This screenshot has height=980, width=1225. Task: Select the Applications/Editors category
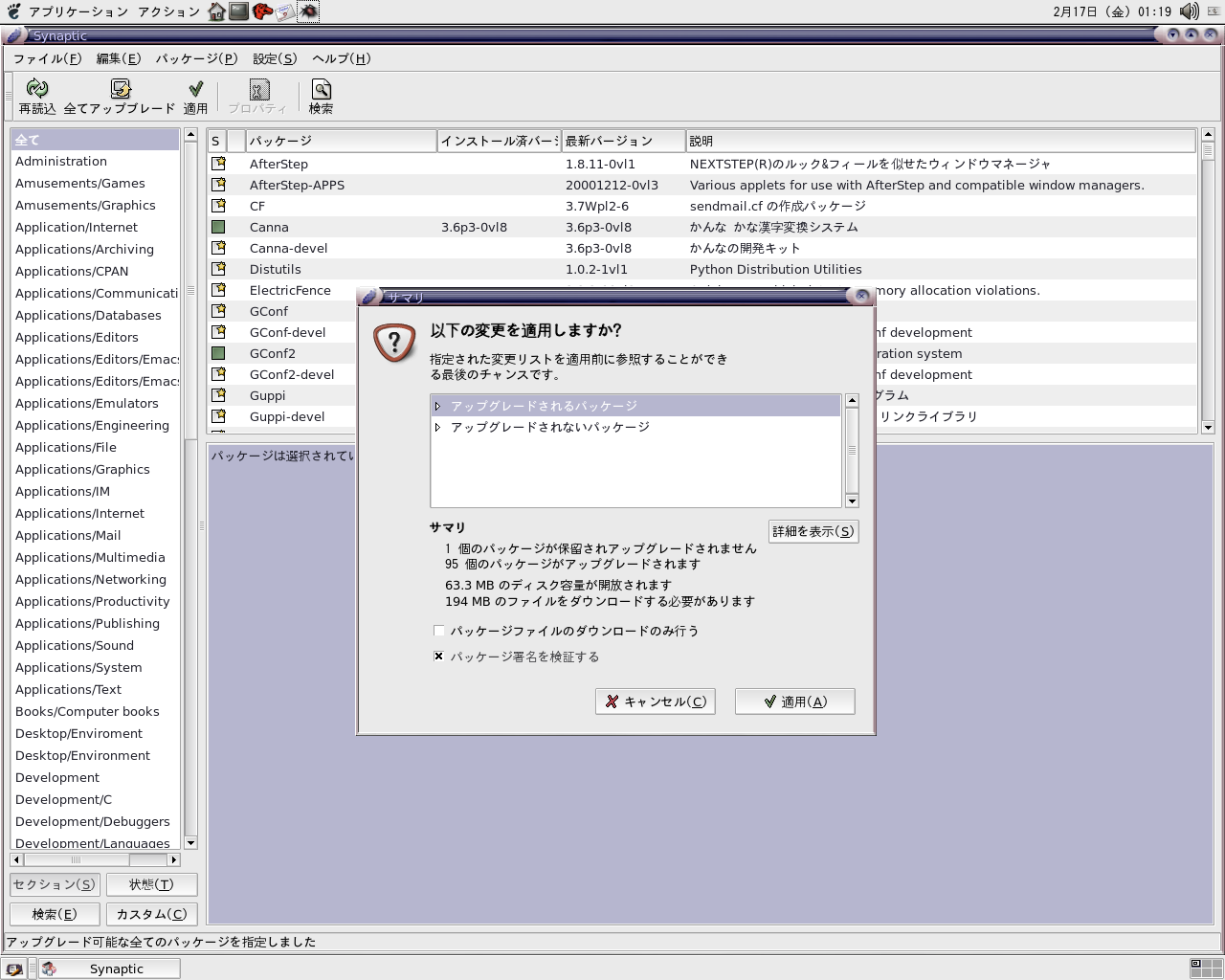[x=77, y=337]
